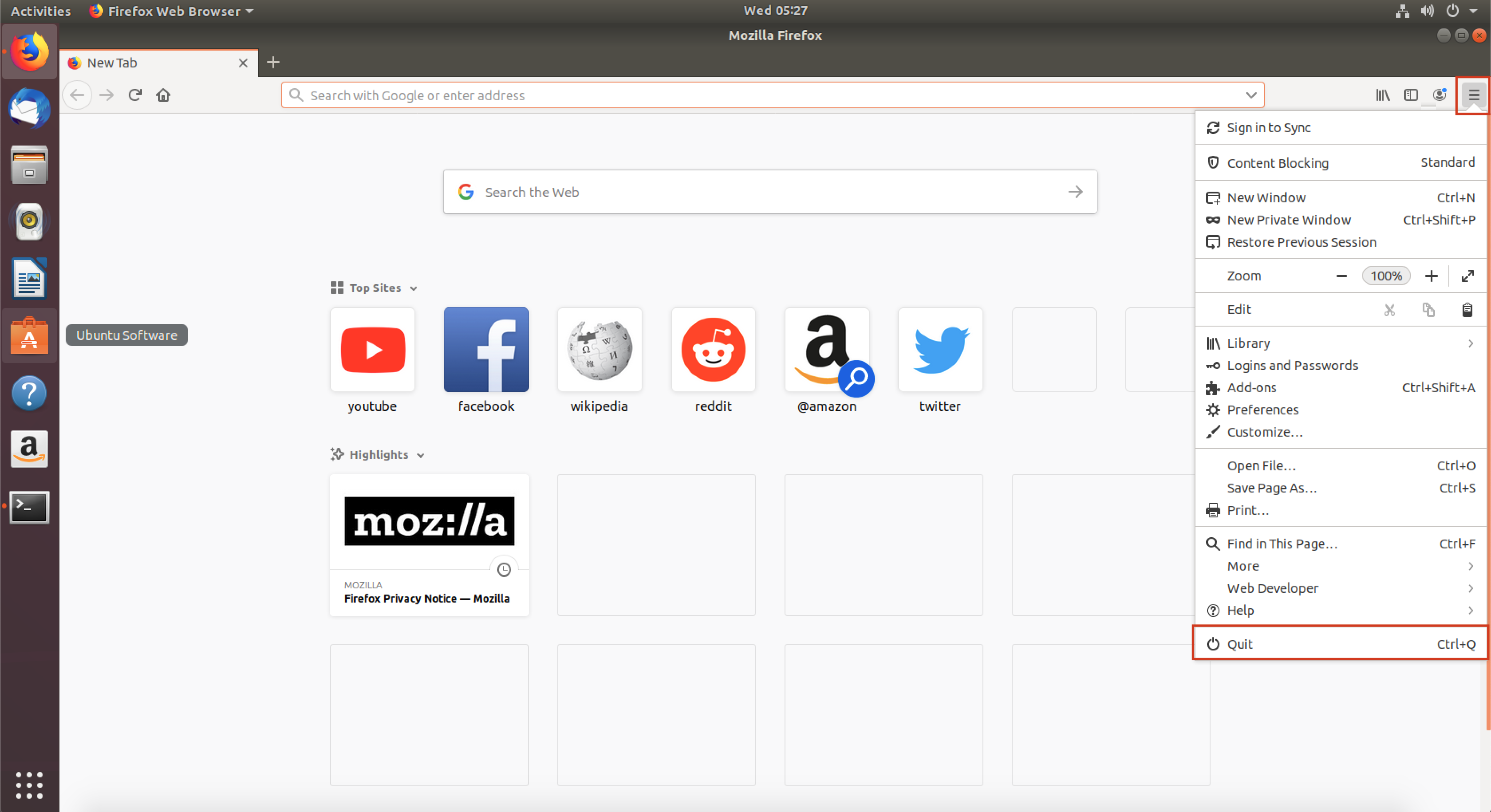This screenshot has height=812, width=1491.
Task: Open the wikipedia top site tile
Action: click(600, 350)
